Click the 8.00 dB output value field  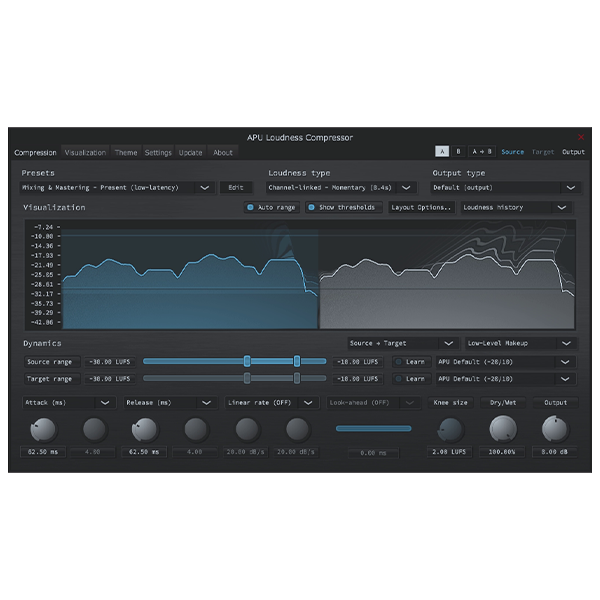tap(554, 452)
